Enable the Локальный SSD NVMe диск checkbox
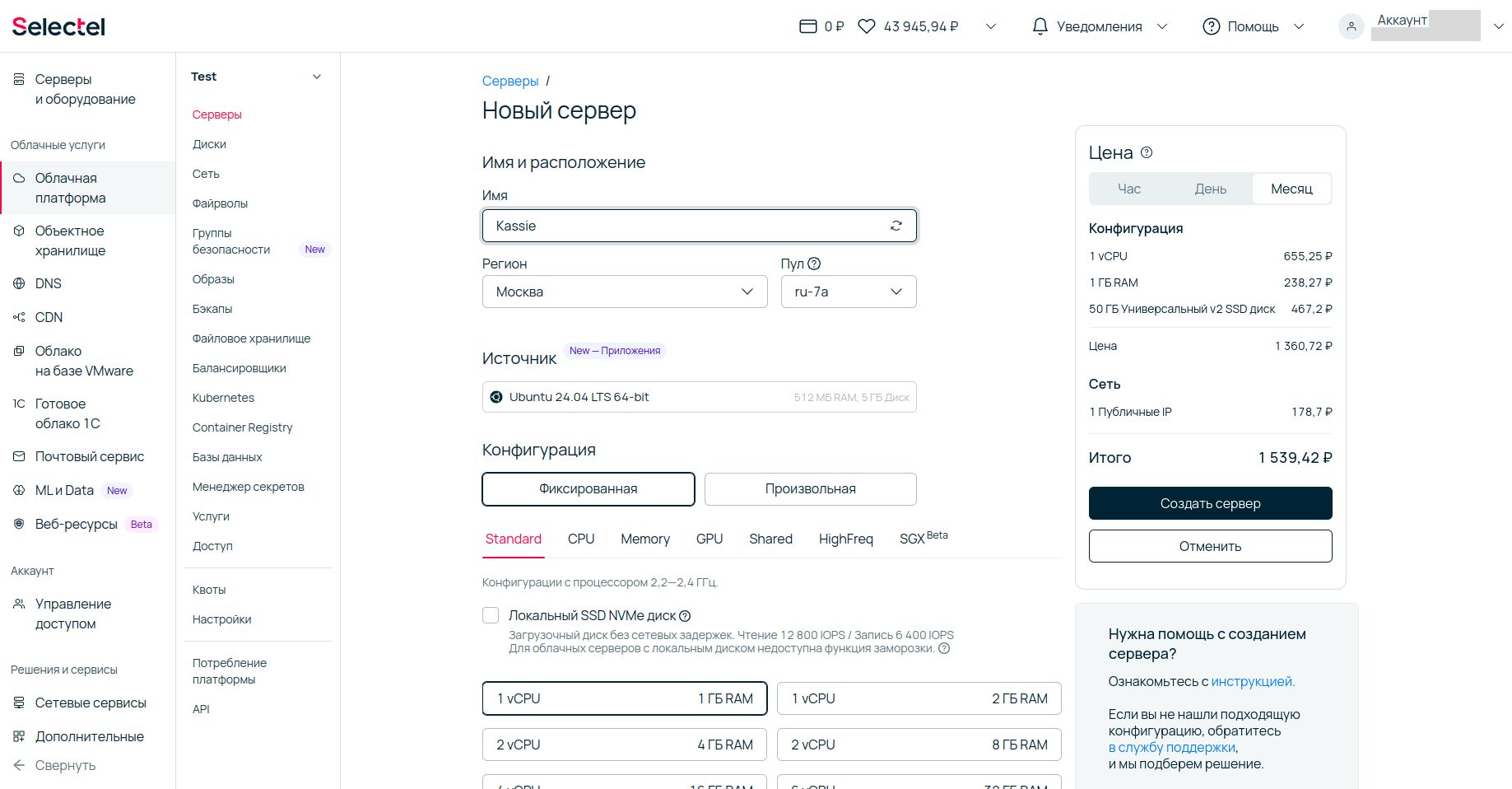The image size is (1512, 789). (491, 615)
